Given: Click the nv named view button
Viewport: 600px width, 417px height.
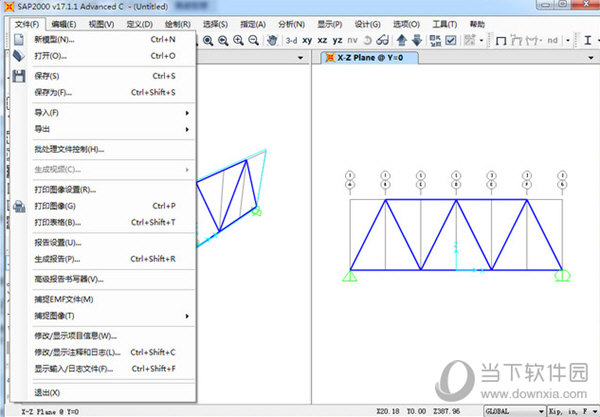Looking at the screenshot, I should pyautogui.click(x=352, y=40).
